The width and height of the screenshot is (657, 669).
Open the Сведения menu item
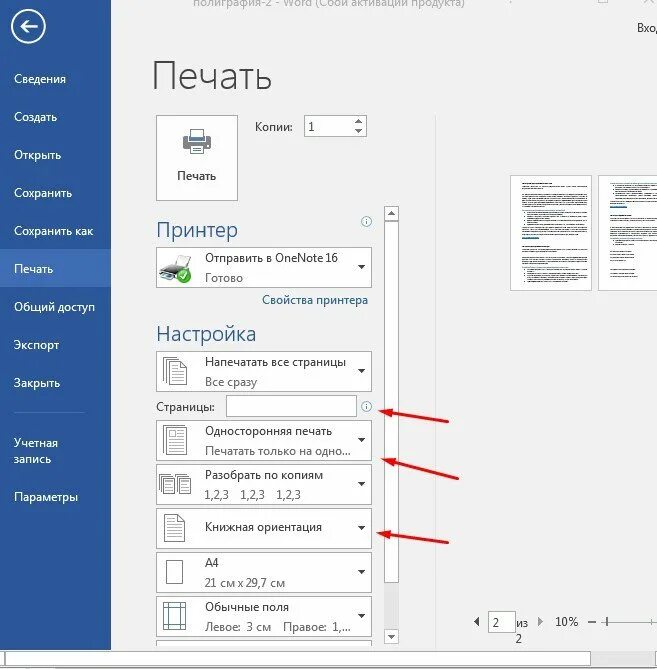(40, 79)
